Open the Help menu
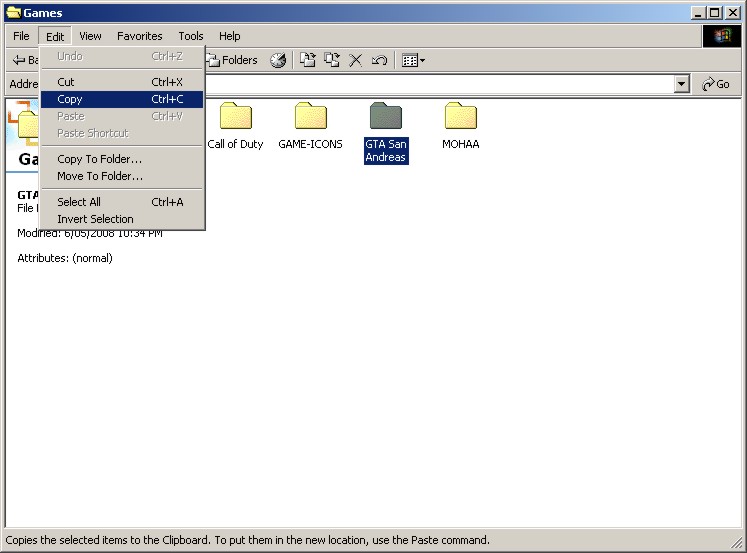This screenshot has height=553, width=747. pyautogui.click(x=230, y=36)
